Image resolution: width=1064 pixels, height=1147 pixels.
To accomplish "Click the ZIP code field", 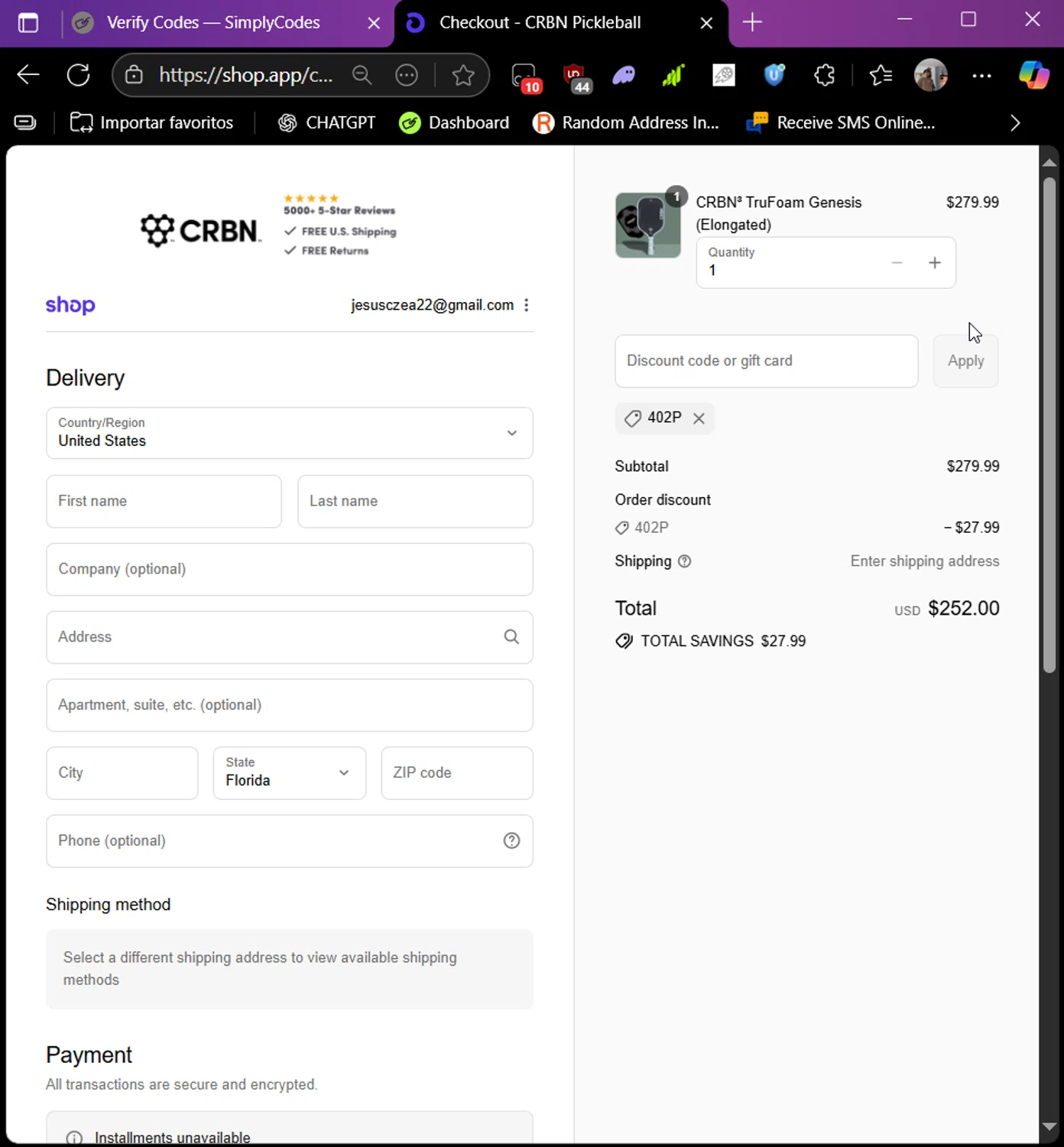I will 457,773.
